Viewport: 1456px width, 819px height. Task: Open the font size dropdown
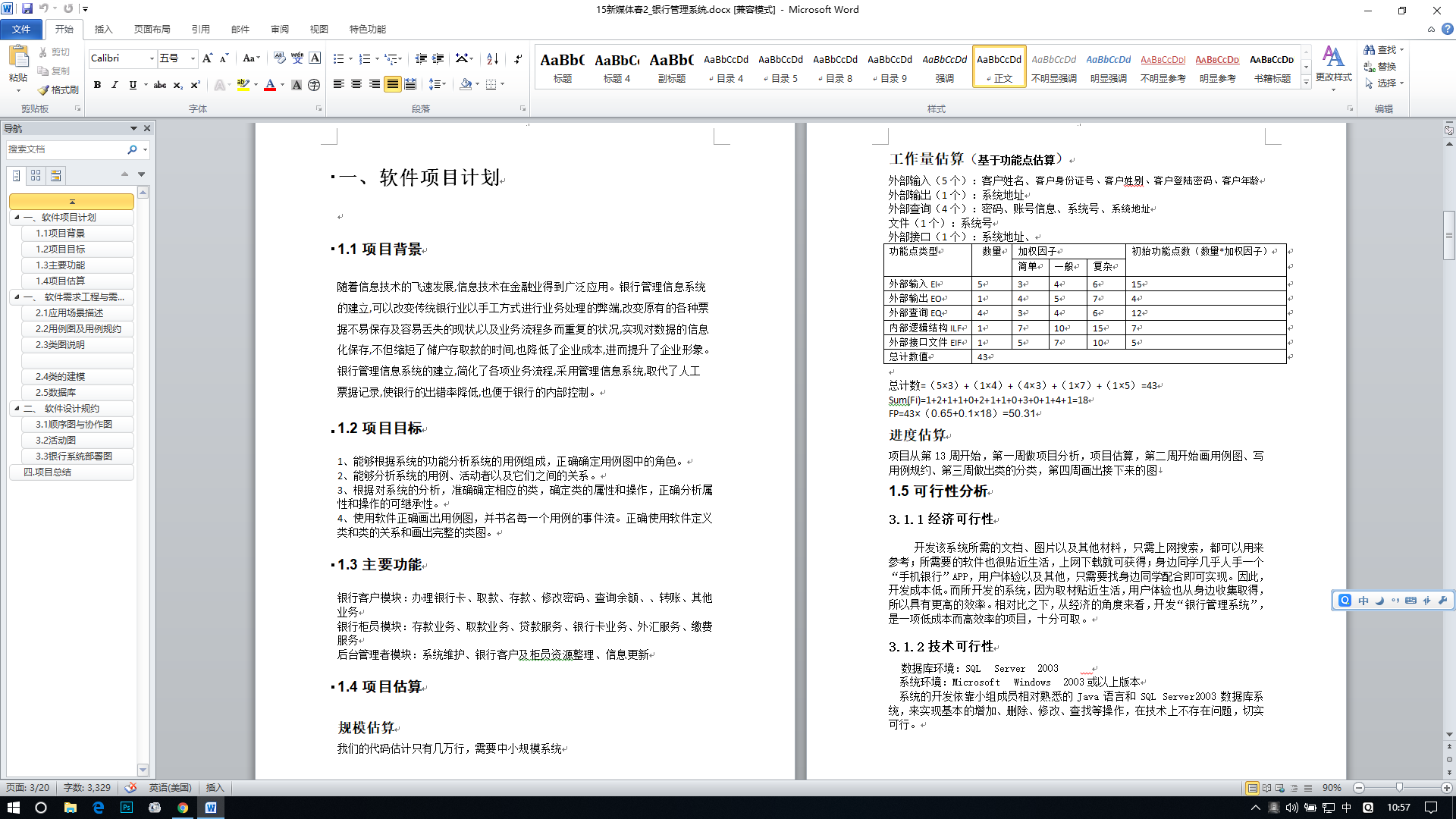(193, 58)
